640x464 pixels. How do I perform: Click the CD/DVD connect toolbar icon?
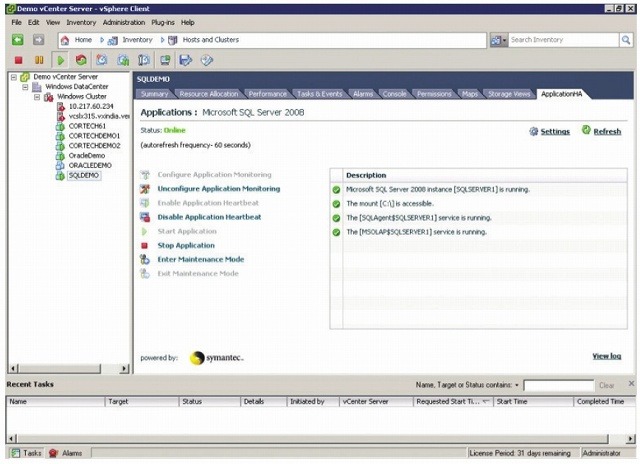tap(207, 60)
